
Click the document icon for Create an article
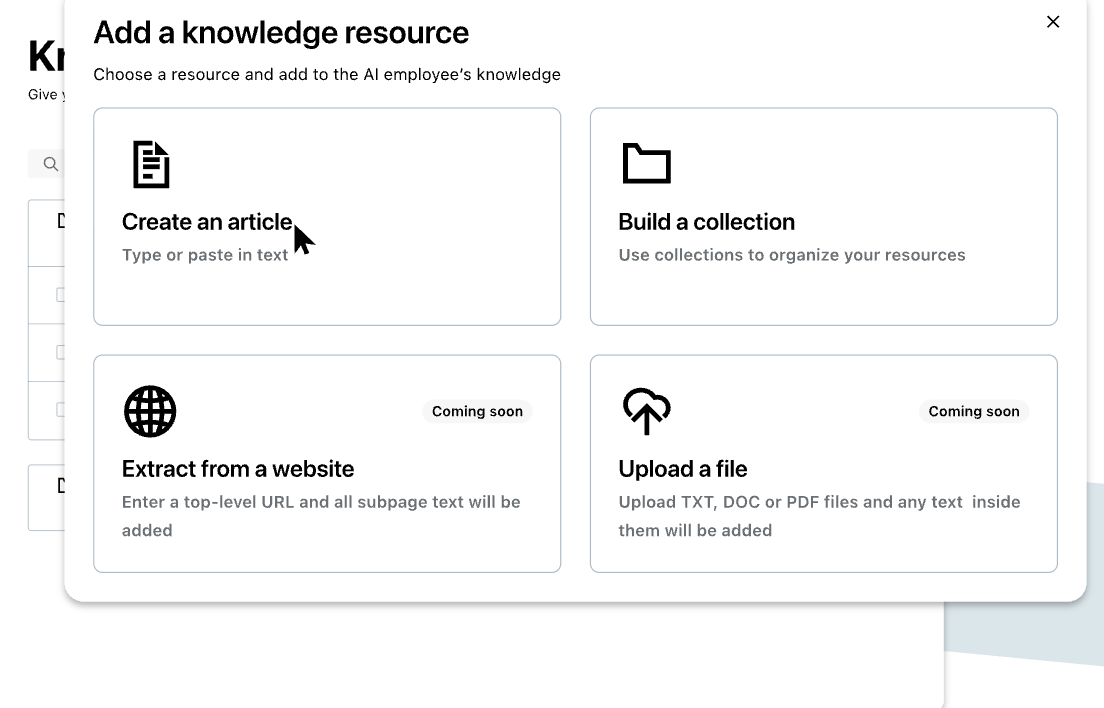click(151, 164)
